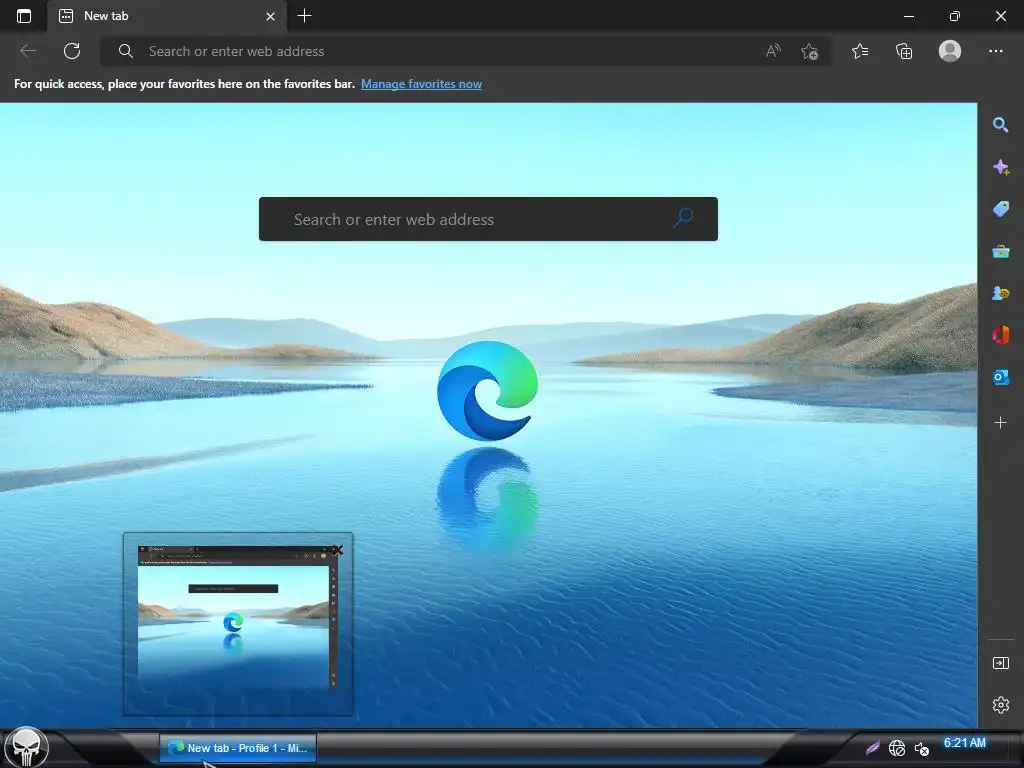Viewport: 1024px width, 768px height.
Task: Minimize the Edge window
Action: 908,16
